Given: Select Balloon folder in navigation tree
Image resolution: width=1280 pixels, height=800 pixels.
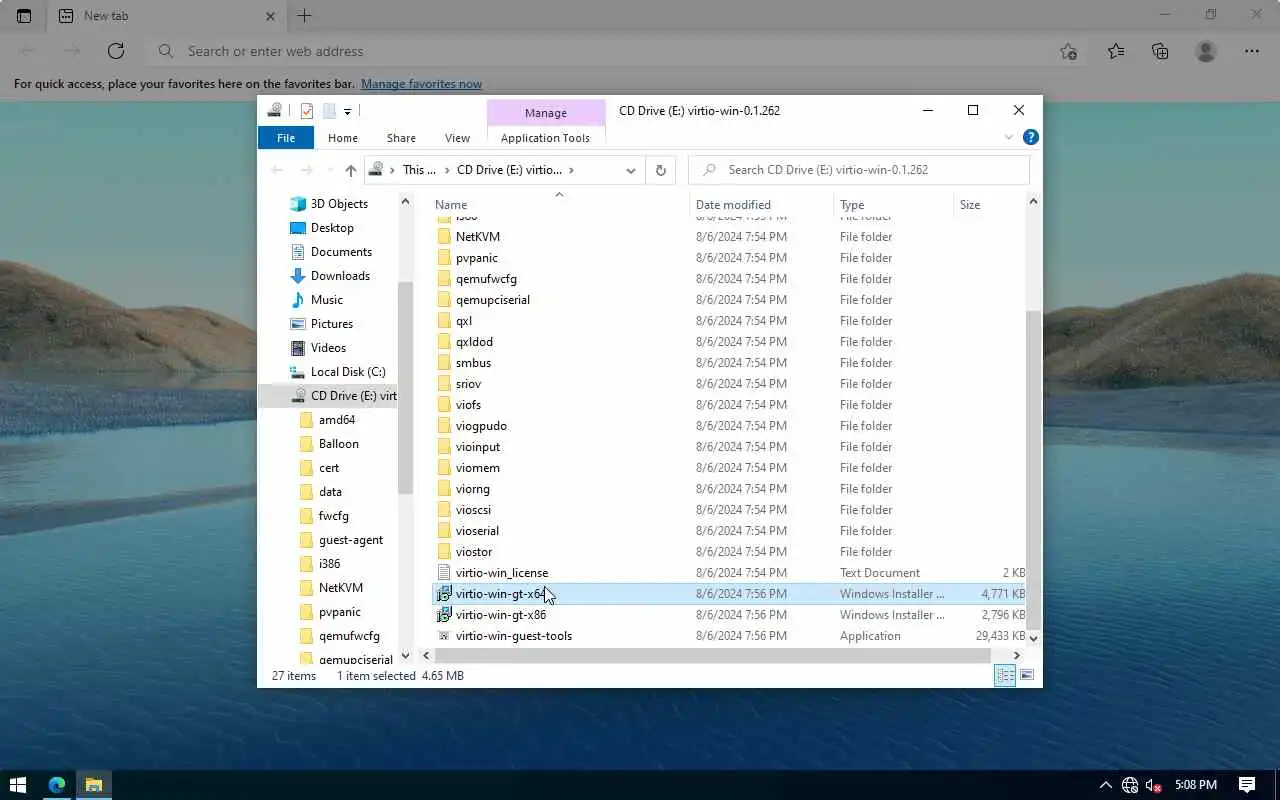Looking at the screenshot, I should 338,444.
